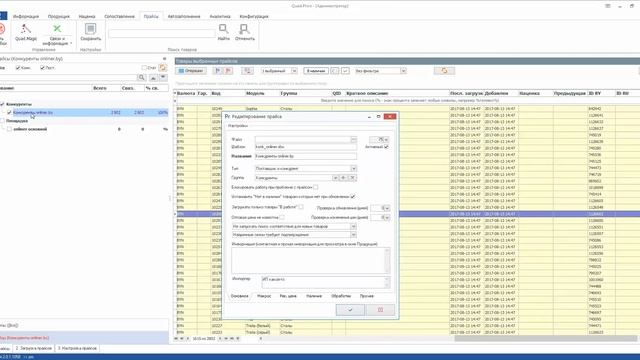Open the '1 выбранный' dropdown in toolbar
640x360 pixels.
(x=294, y=71)
